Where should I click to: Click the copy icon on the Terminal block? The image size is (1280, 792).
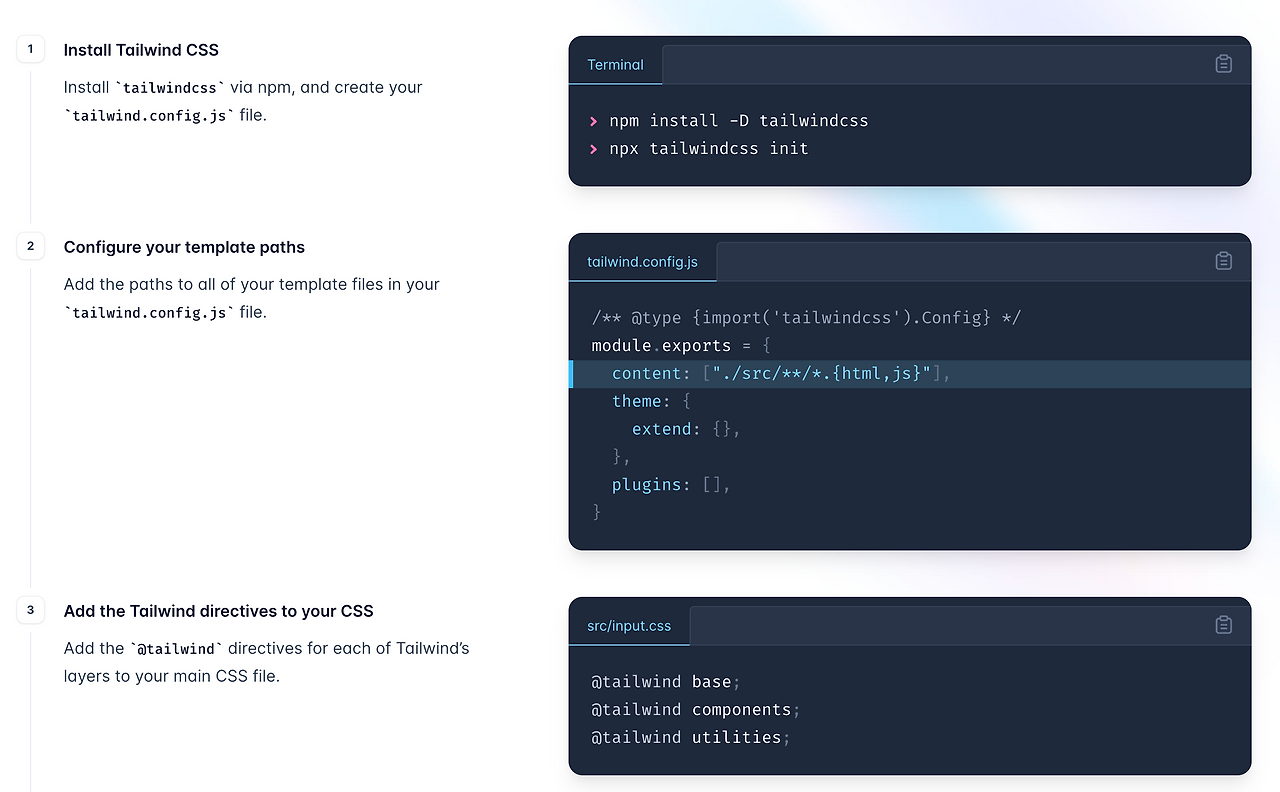coord(1223,63)
